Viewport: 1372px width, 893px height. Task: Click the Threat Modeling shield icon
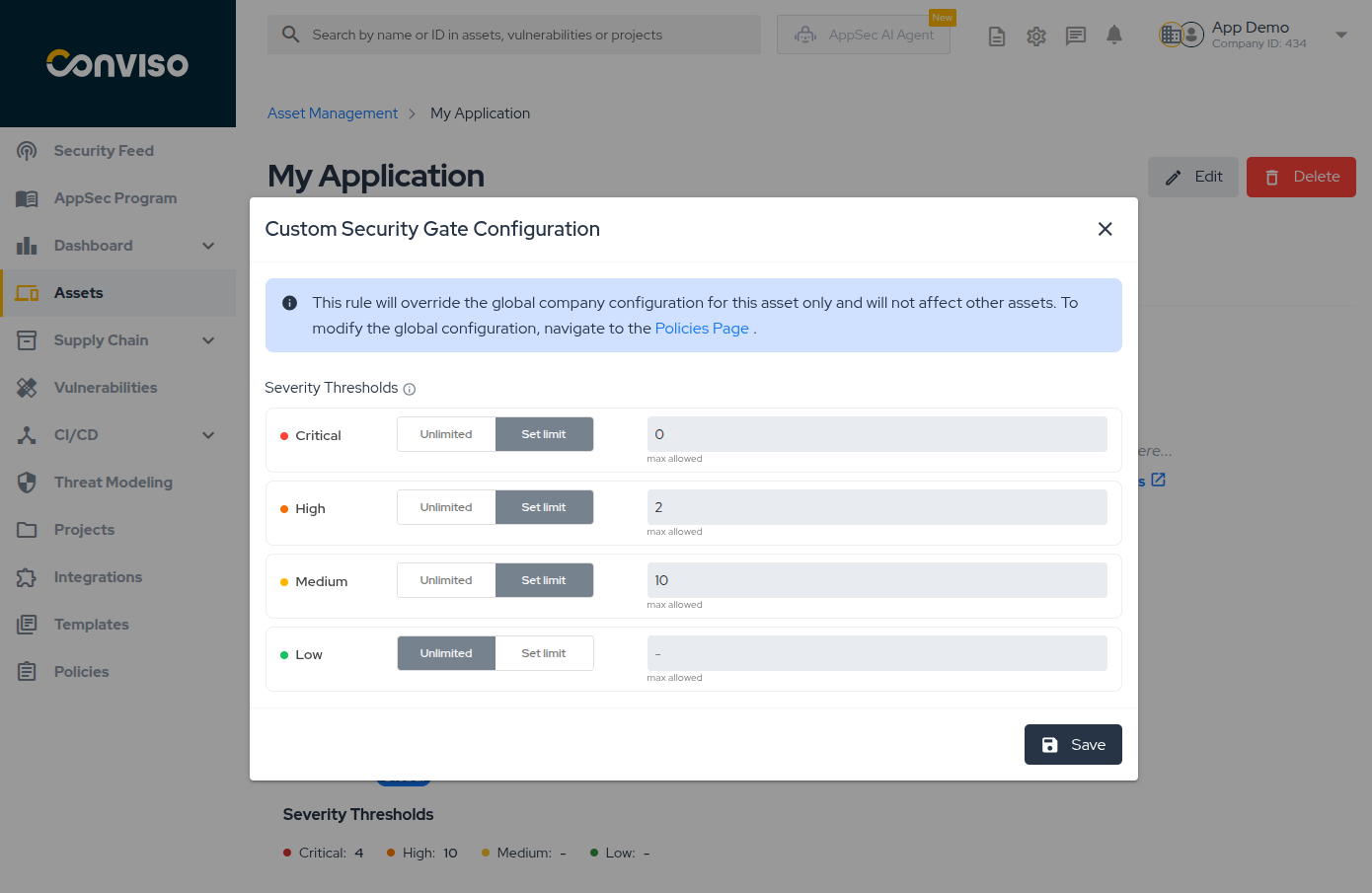27,483
